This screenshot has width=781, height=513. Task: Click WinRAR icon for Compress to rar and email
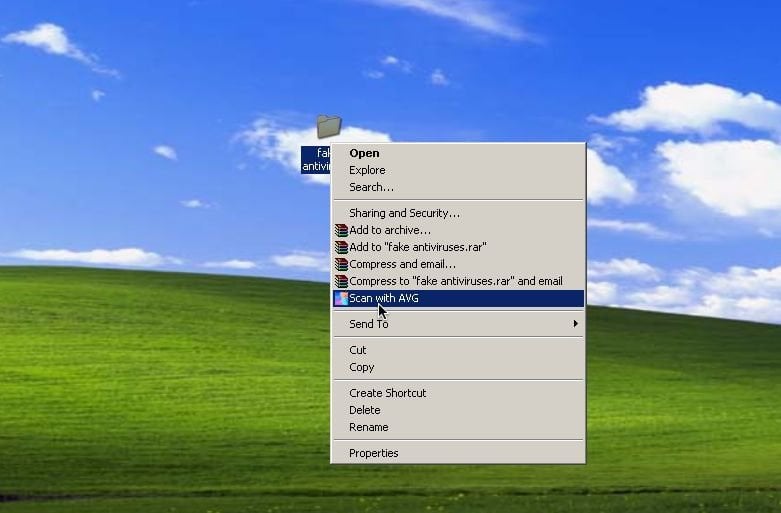341,281
